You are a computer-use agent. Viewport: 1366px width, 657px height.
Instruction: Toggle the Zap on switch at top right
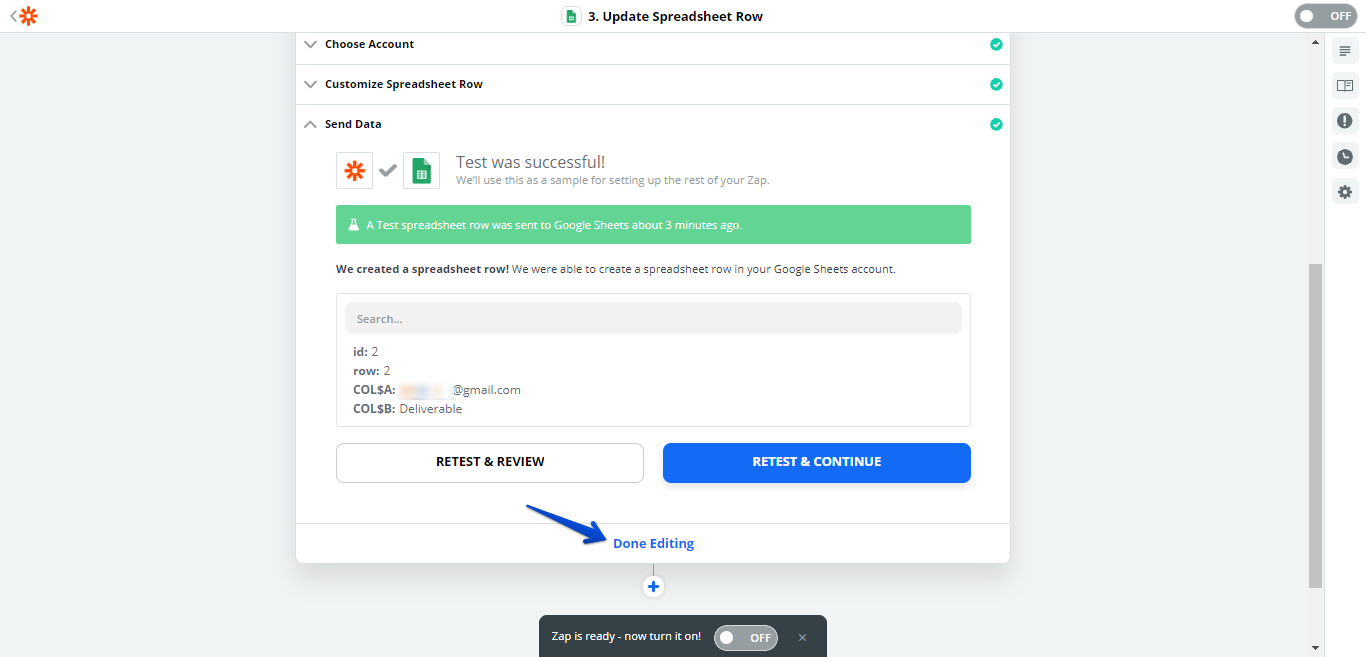[1328, 16]
